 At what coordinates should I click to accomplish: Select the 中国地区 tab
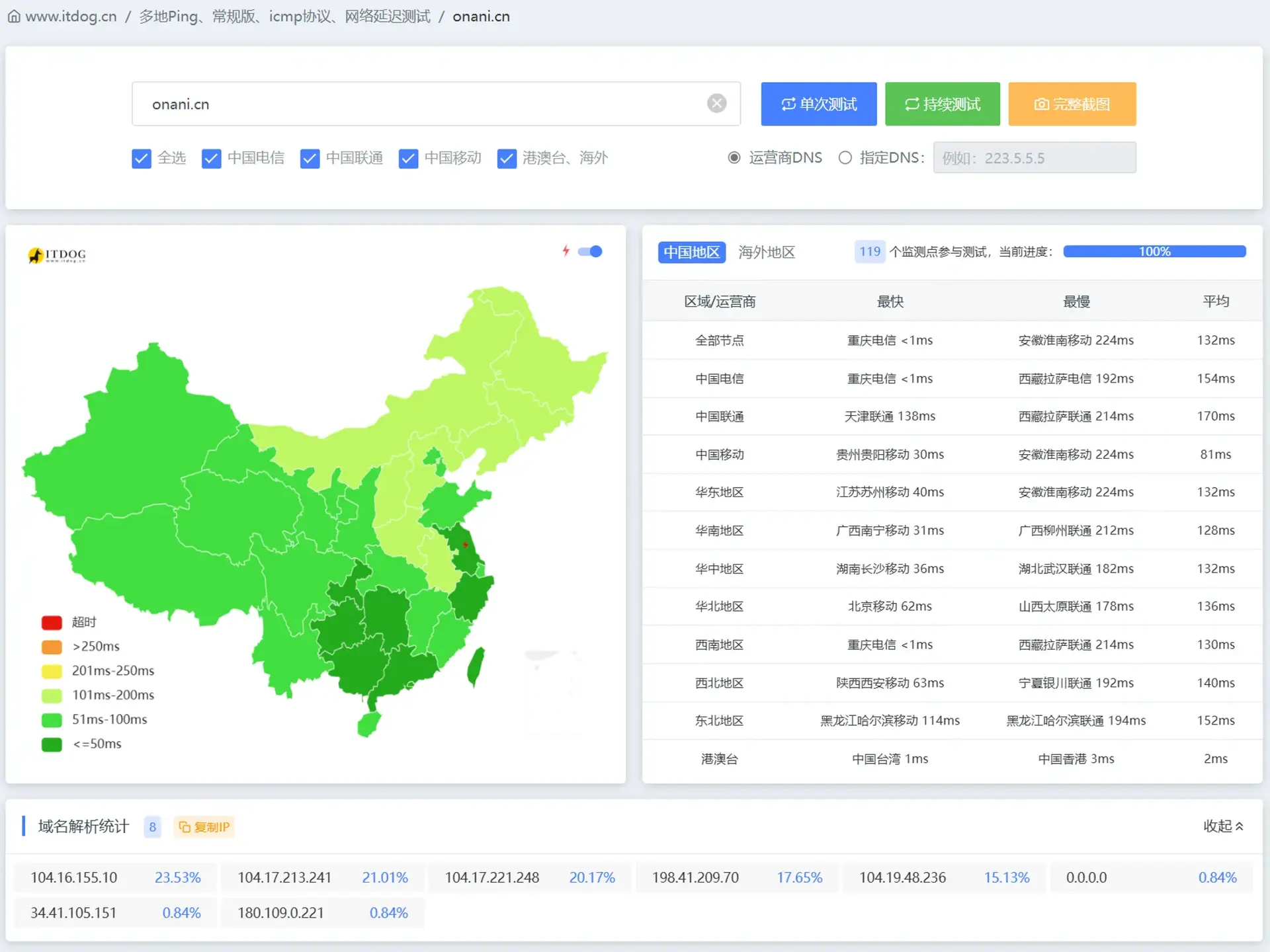click(x=691, y=252)
